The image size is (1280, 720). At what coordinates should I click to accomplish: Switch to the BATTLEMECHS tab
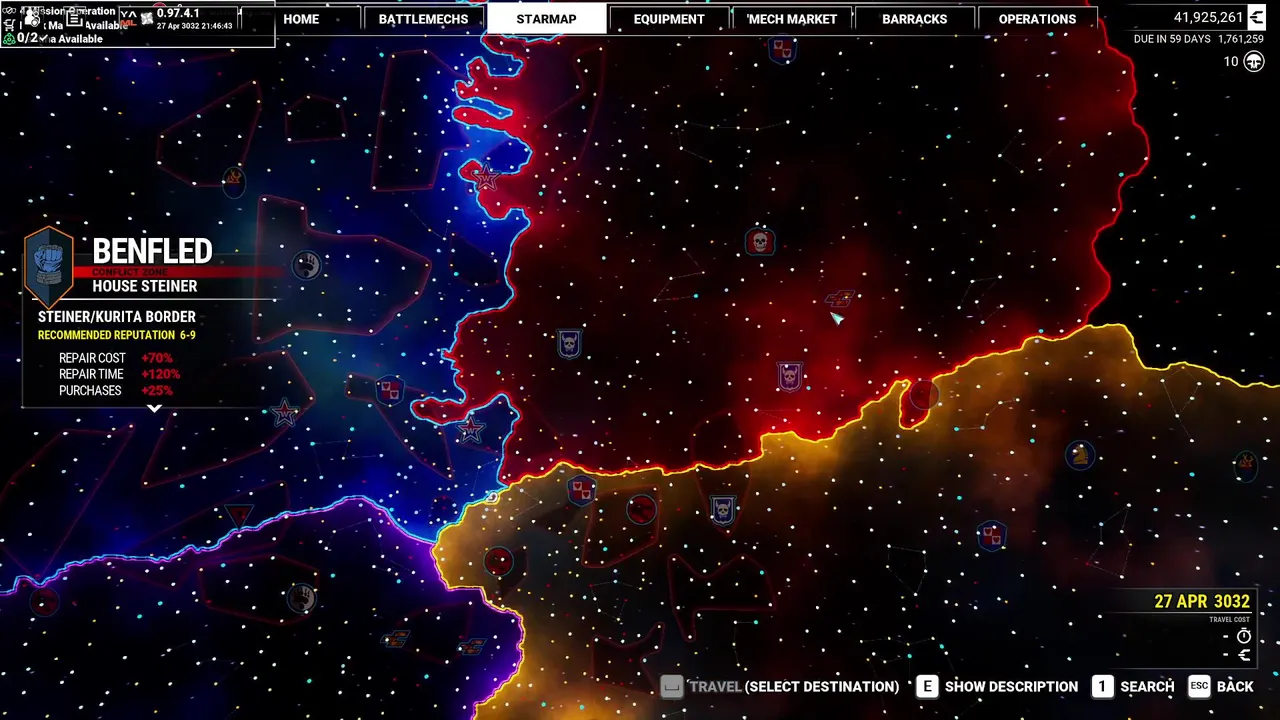click(x=423, y=18)
